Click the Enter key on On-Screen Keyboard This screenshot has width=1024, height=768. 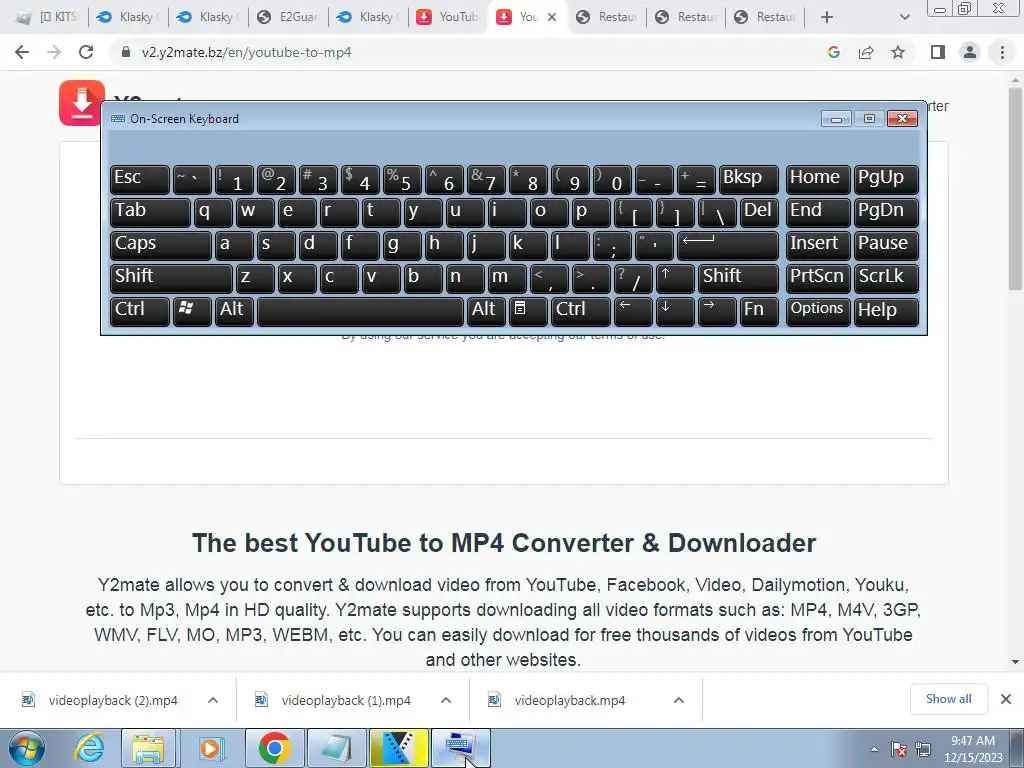(x=728, y=245)
